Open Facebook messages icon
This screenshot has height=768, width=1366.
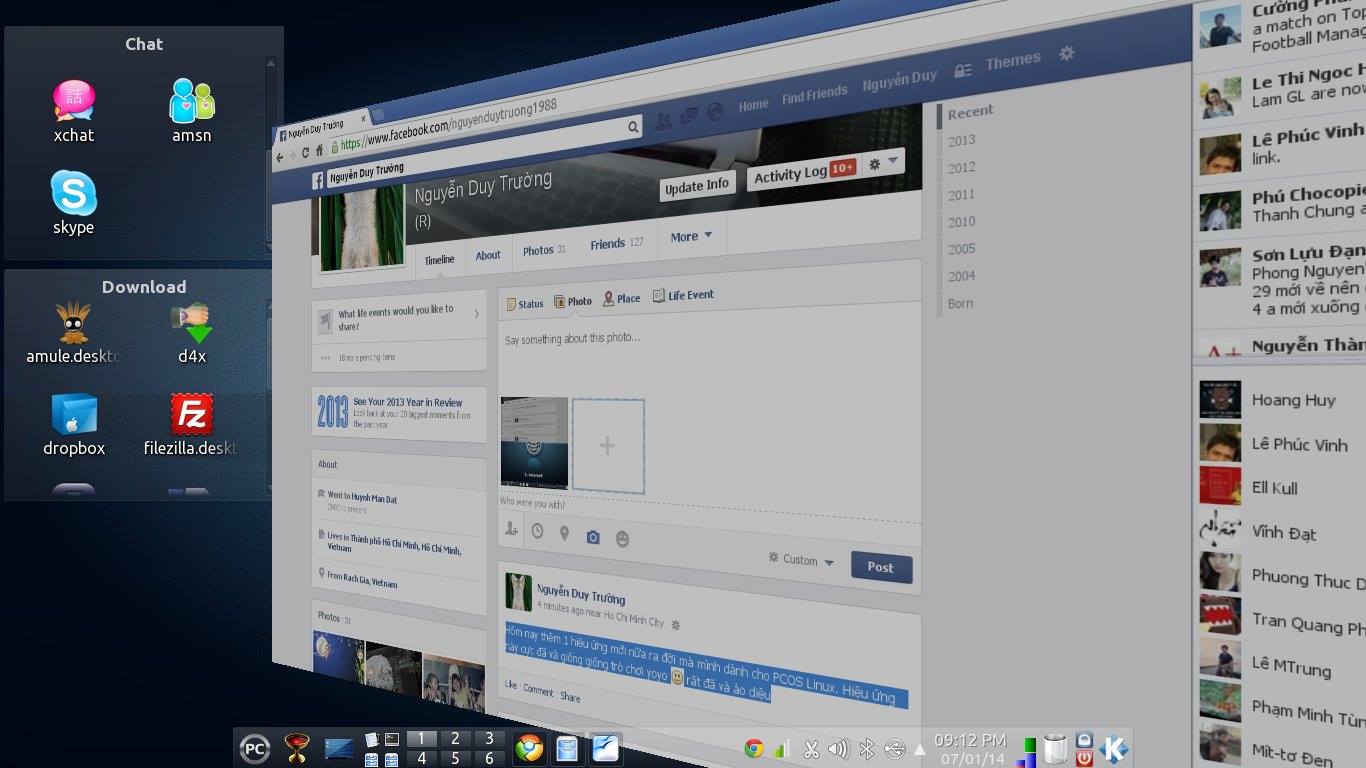click(689, 117)
